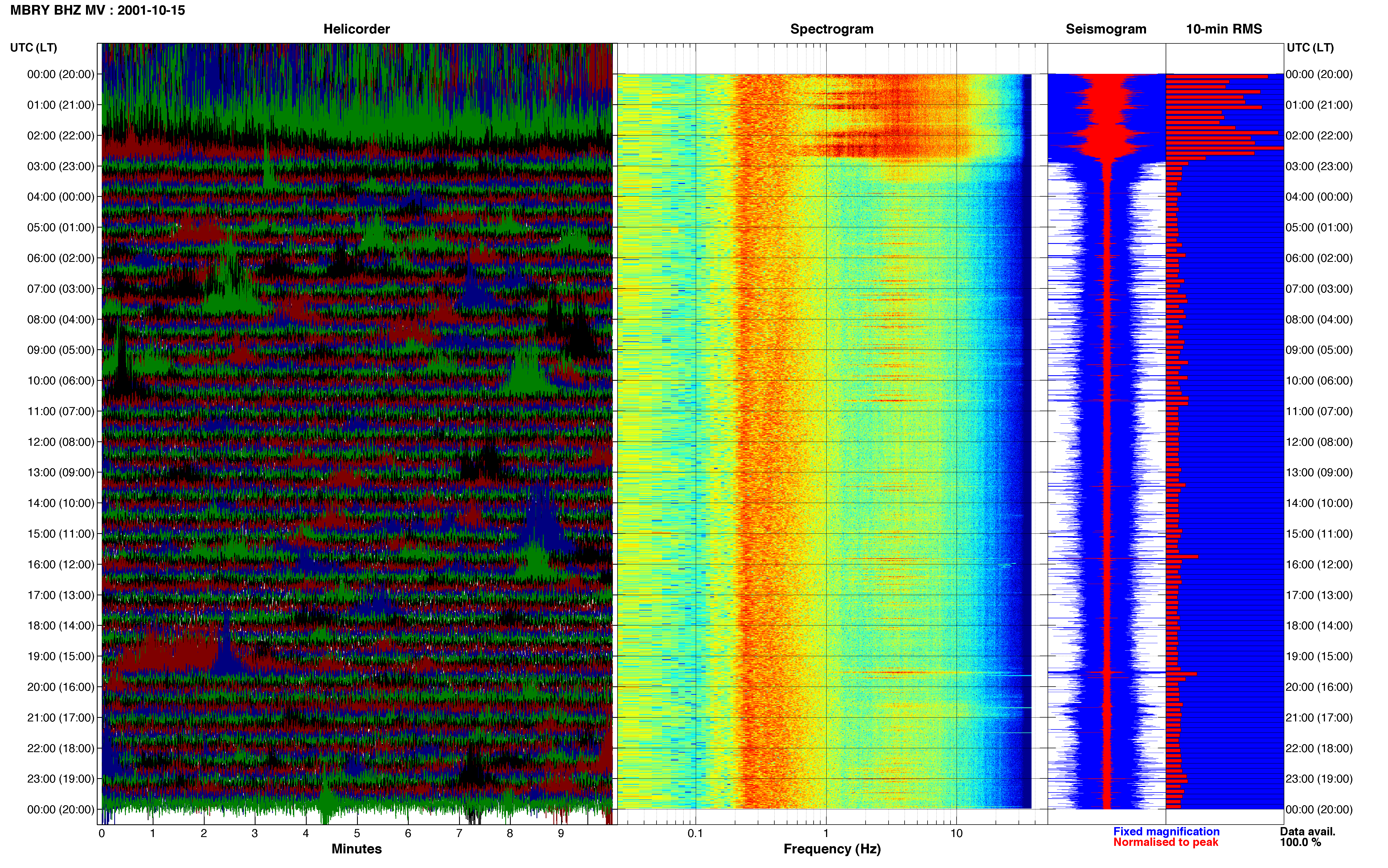Select the 10-min RMS panel heading
This screenshot has height=868, width=1388.
(x=1224, y=29)
